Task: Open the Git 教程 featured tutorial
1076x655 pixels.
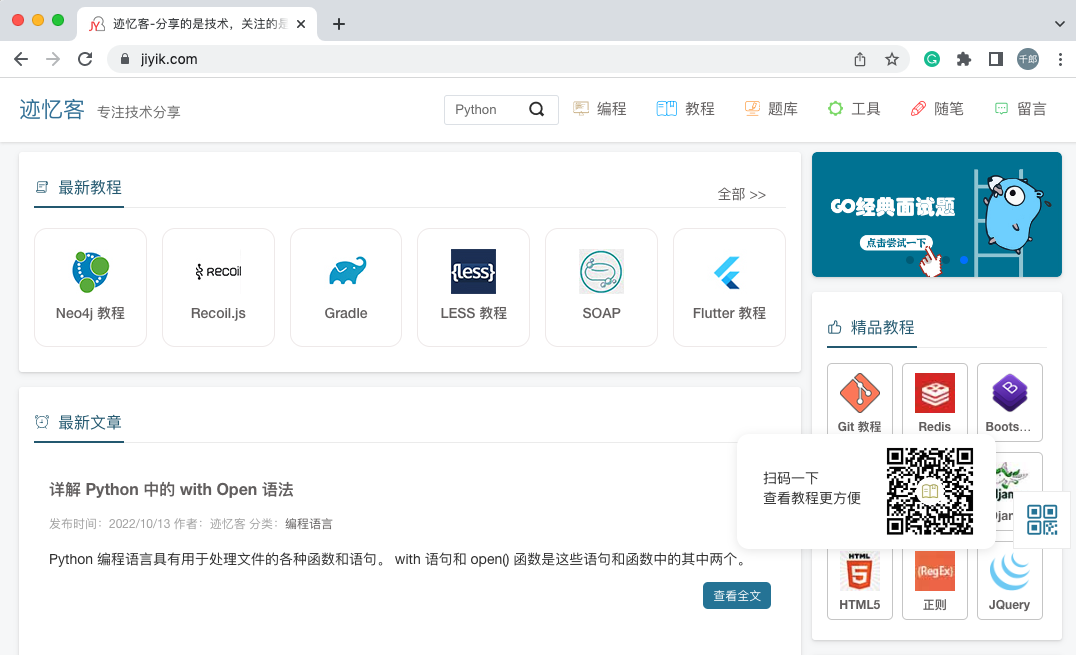Action: 860,402
